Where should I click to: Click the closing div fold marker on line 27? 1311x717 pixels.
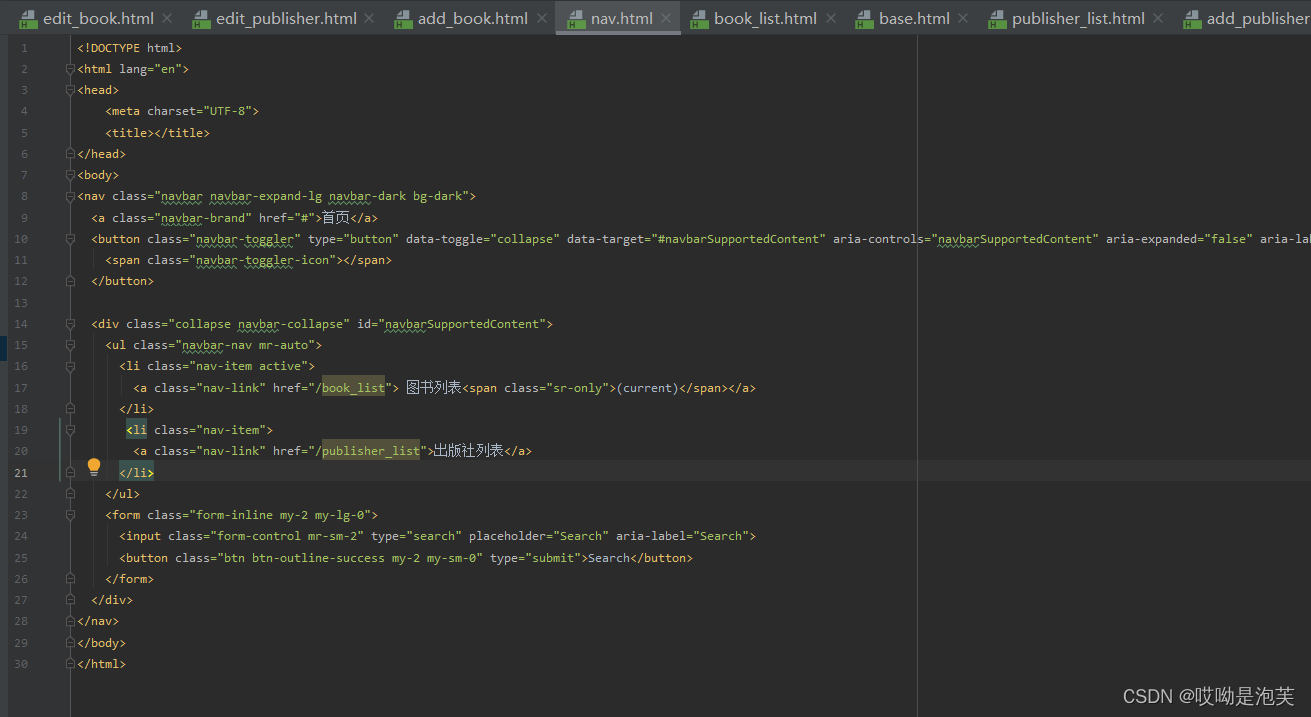click(70, 600)
